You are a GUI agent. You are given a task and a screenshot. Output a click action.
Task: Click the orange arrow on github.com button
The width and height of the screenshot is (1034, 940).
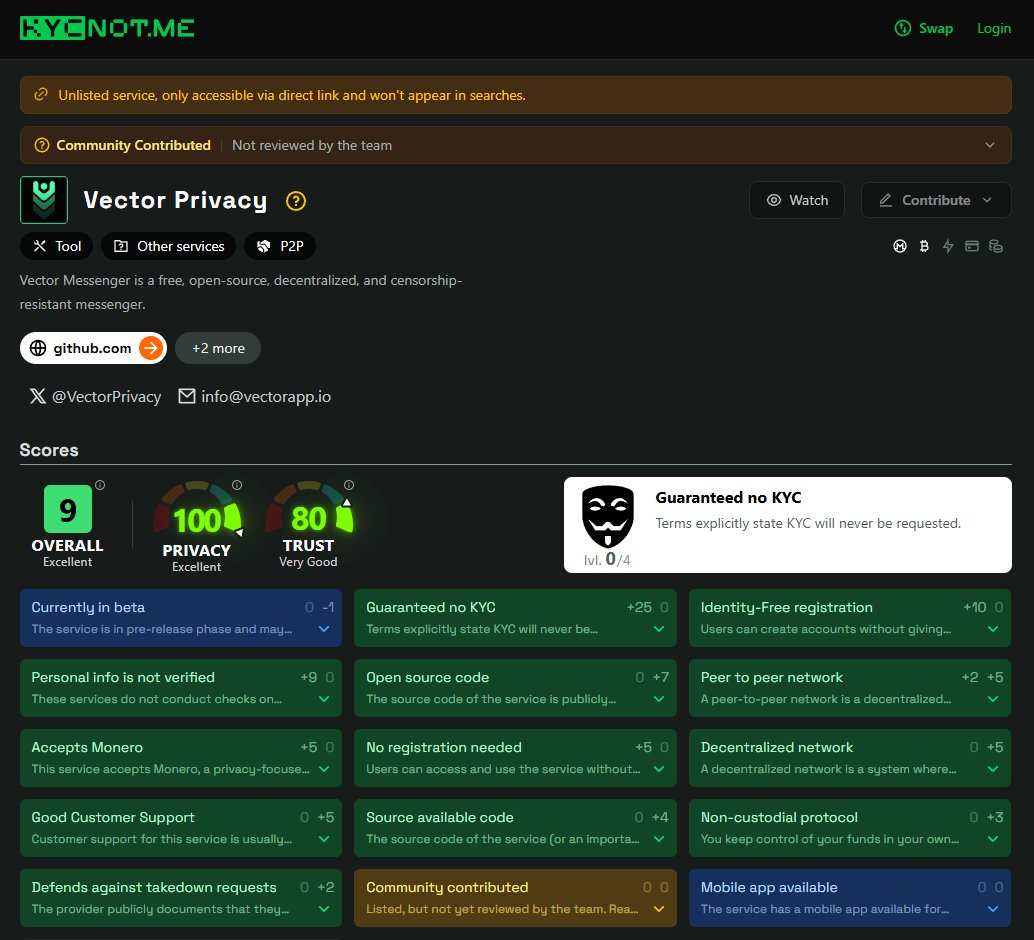pyautogui.click(x=151, y=348)
